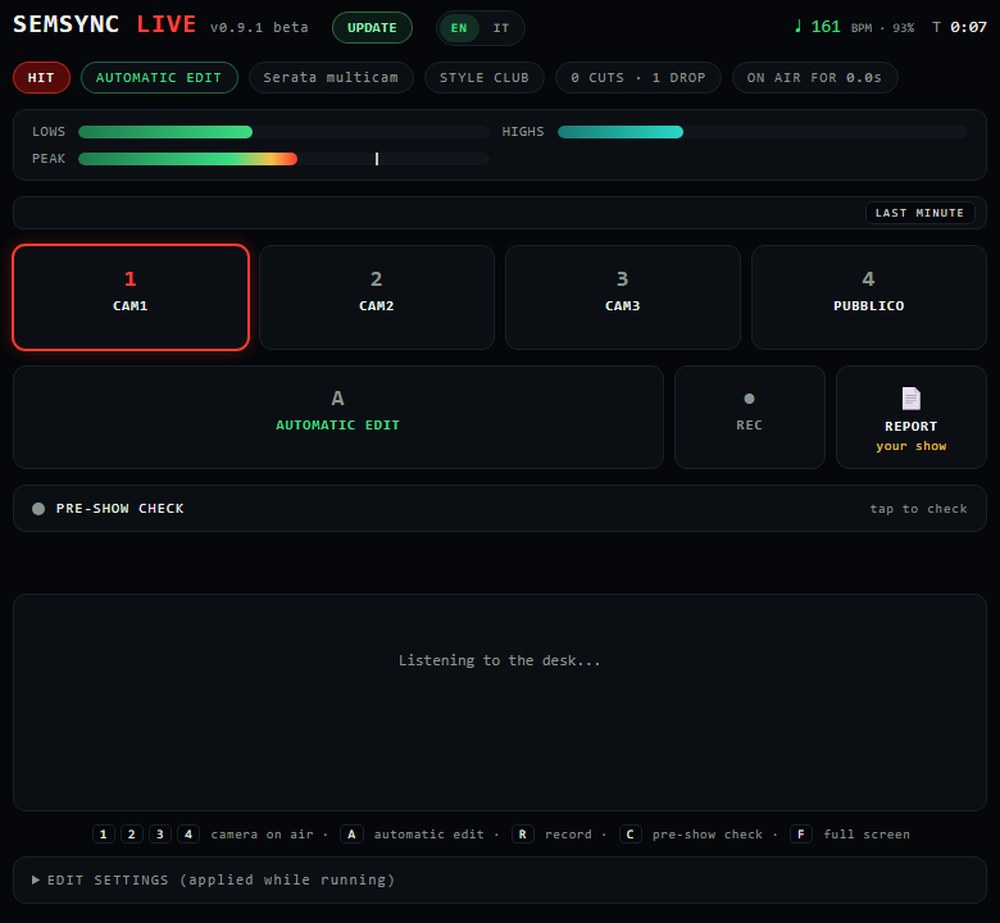
Task: Put CAM1 on air
Action: [x=131, y=297]
